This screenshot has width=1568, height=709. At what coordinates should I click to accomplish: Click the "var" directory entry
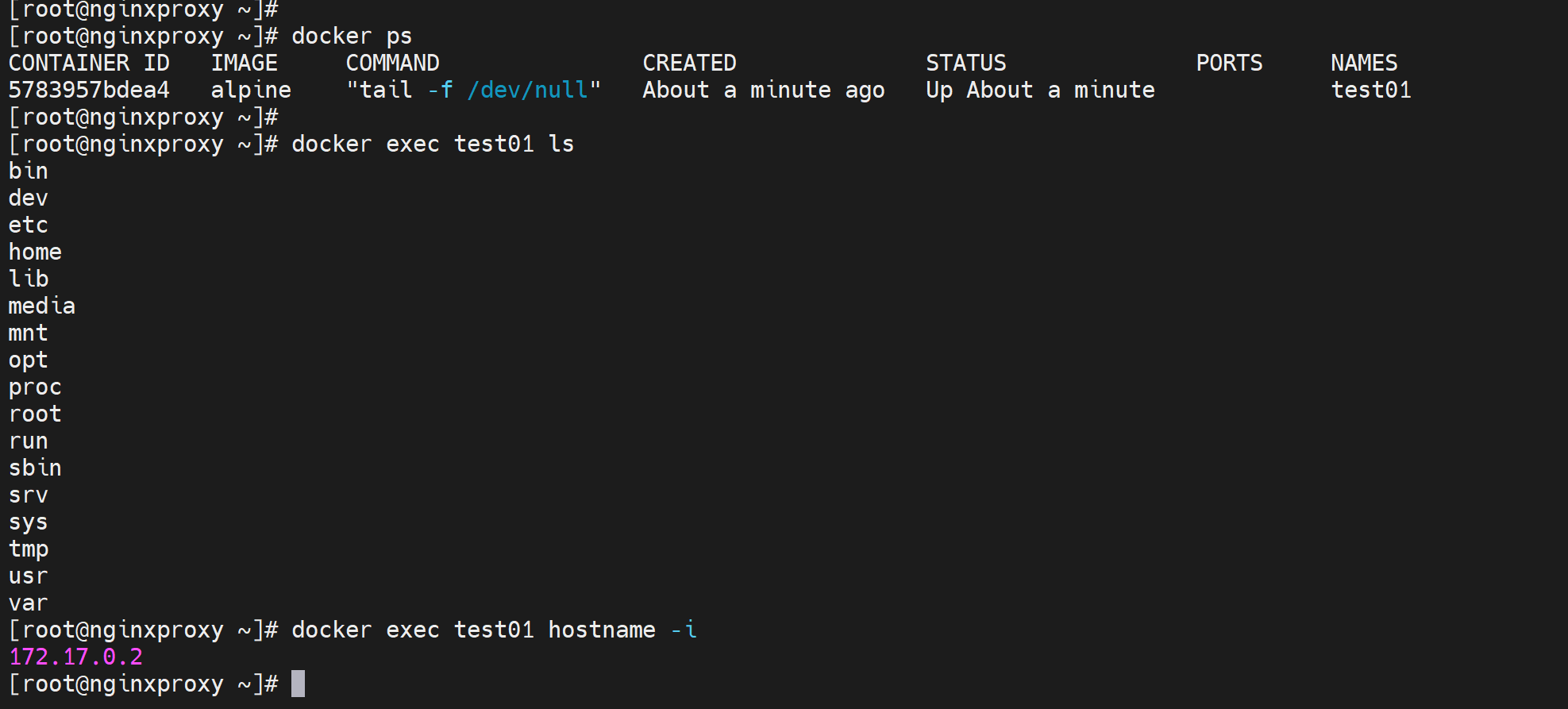coord(29,603)
